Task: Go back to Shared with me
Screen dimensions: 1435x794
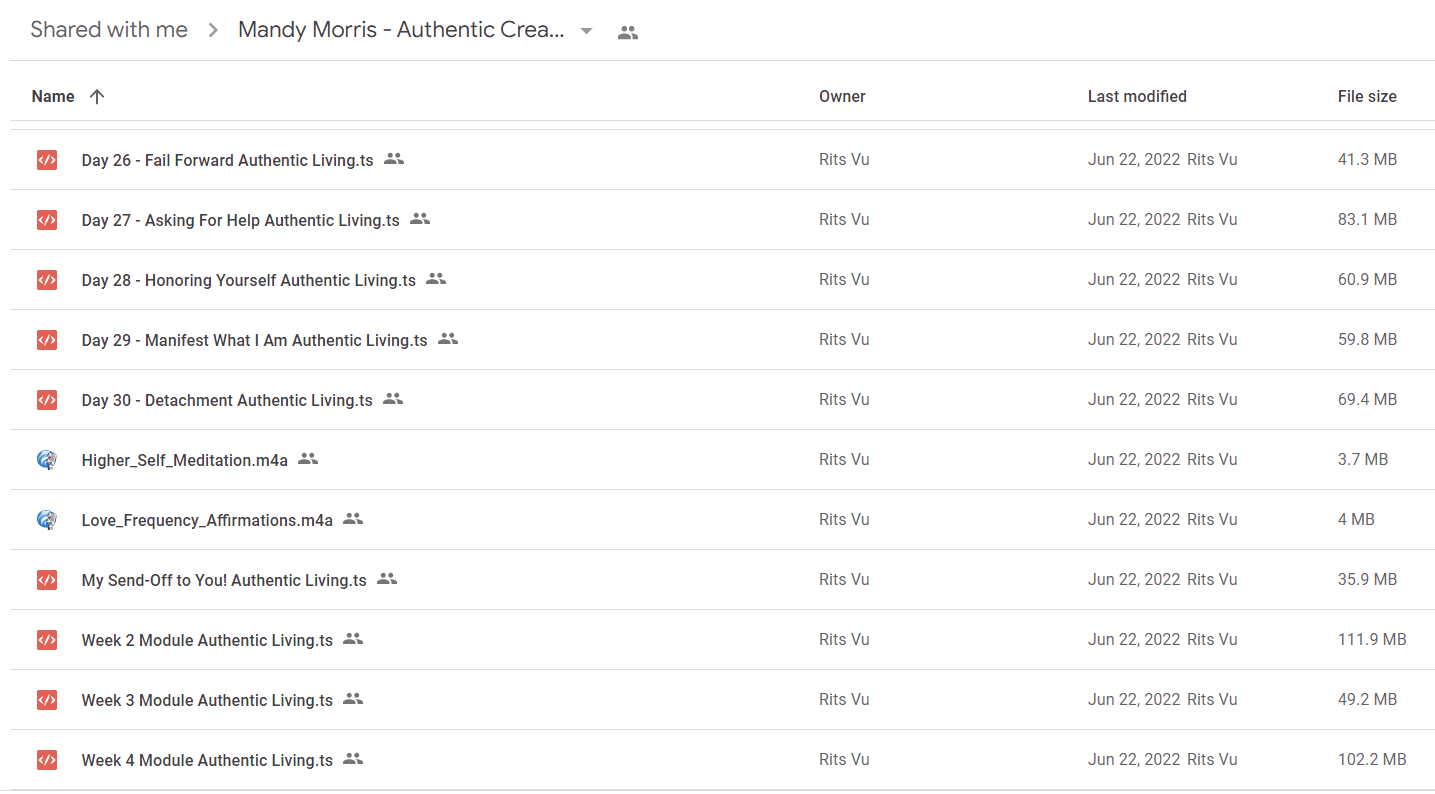Action: click(109, 30)
